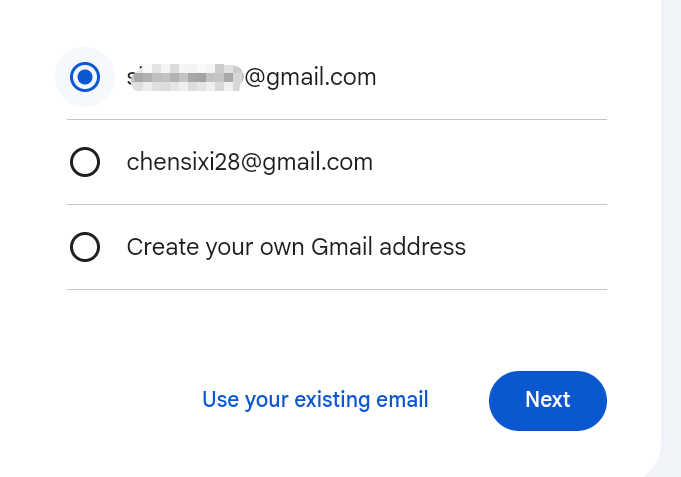Screen dimensions: 681x477
Task: Click the @gmail.com suffix of the first option
Action: (x=311, y=77)
